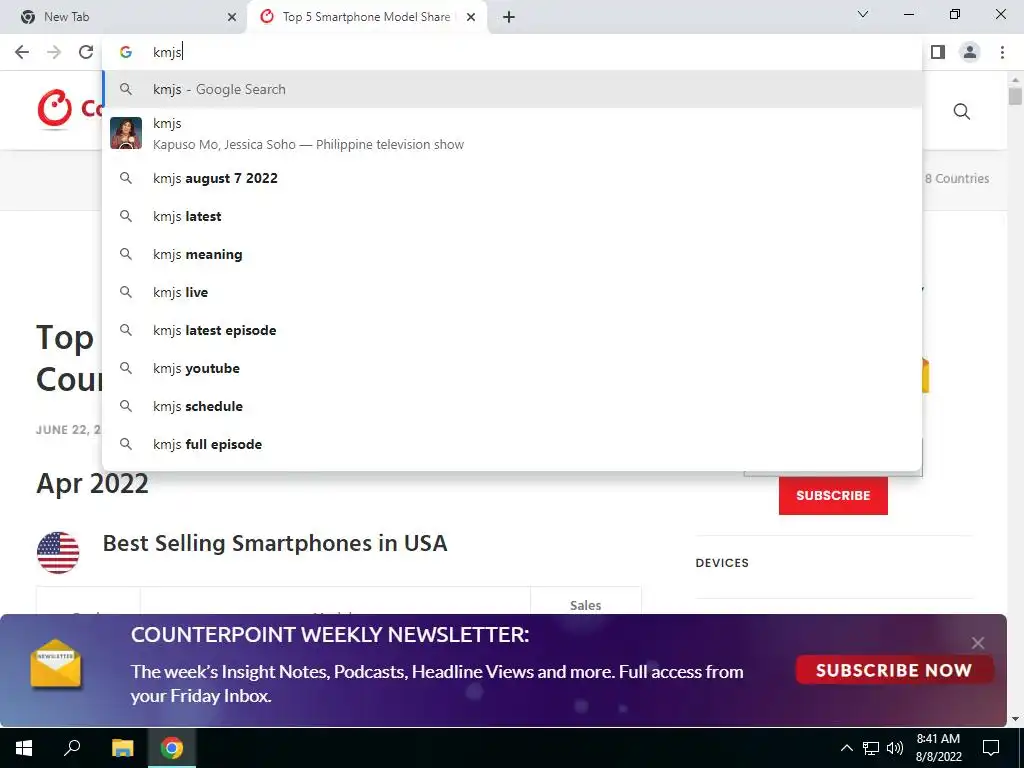Image resolution: width=1024 pixels, height=768 pixels.
Task: Show hidden system tray icons
Action: (x=846, y=748)
